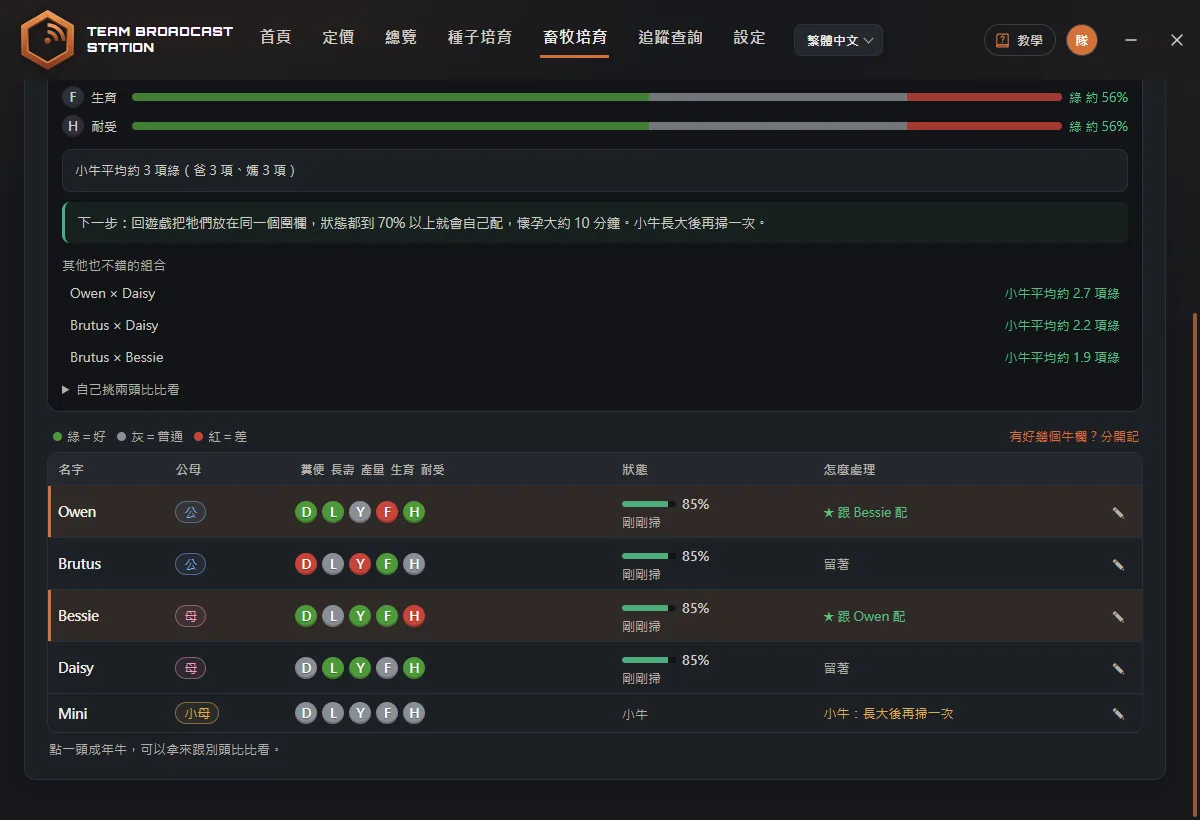Open the 追蹤查詢 tab
The image size is (1200, 820).
[x=670, y=38]
